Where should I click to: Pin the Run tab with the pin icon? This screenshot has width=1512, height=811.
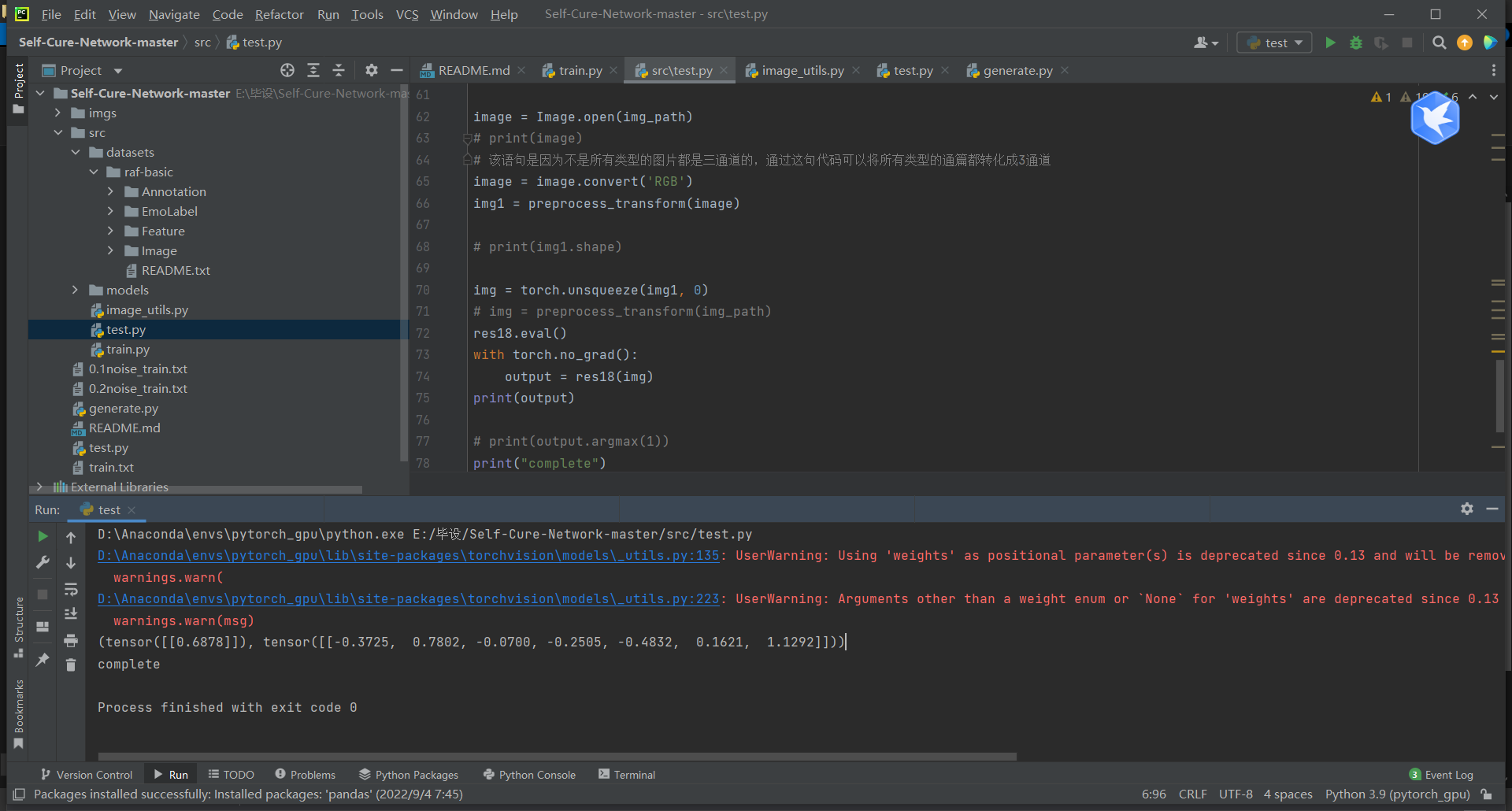(x=43, y=660)
